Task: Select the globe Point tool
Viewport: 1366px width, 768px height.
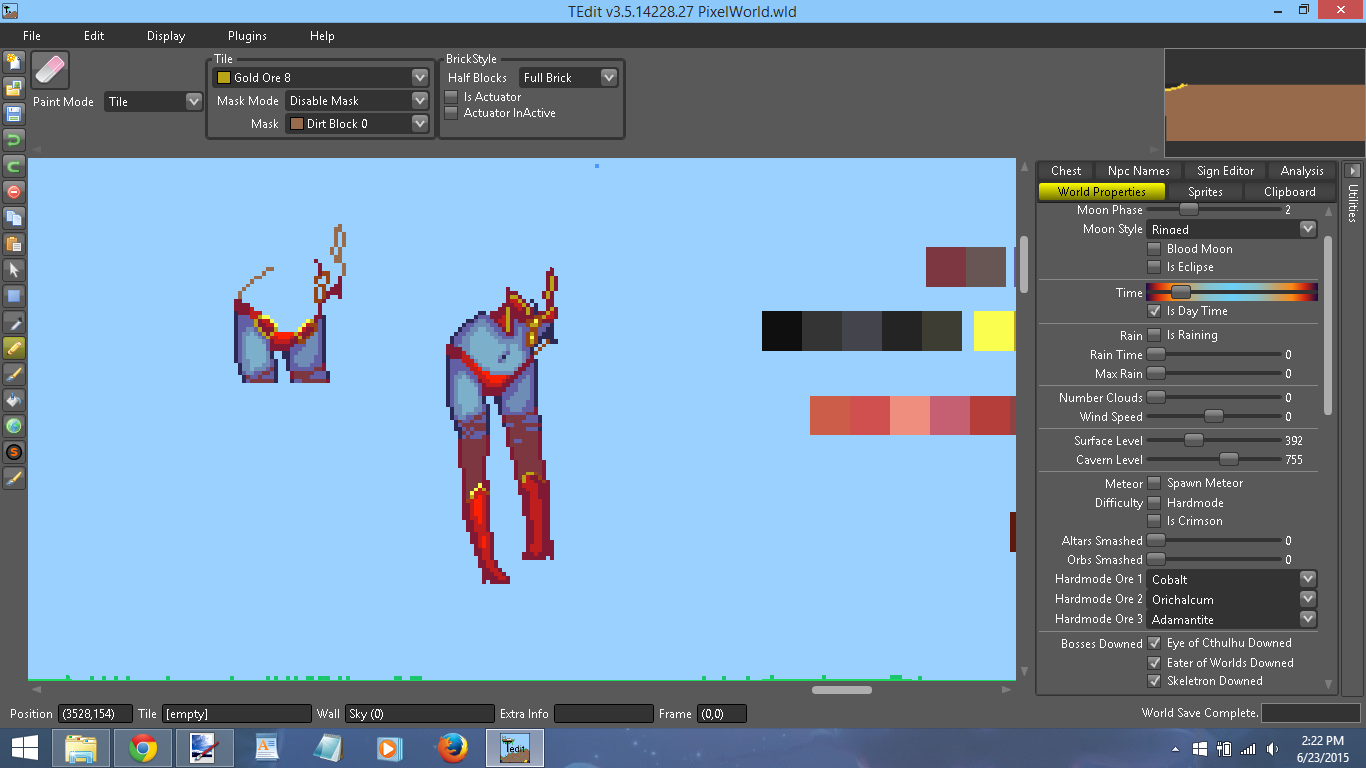Action: pos(14,426)
